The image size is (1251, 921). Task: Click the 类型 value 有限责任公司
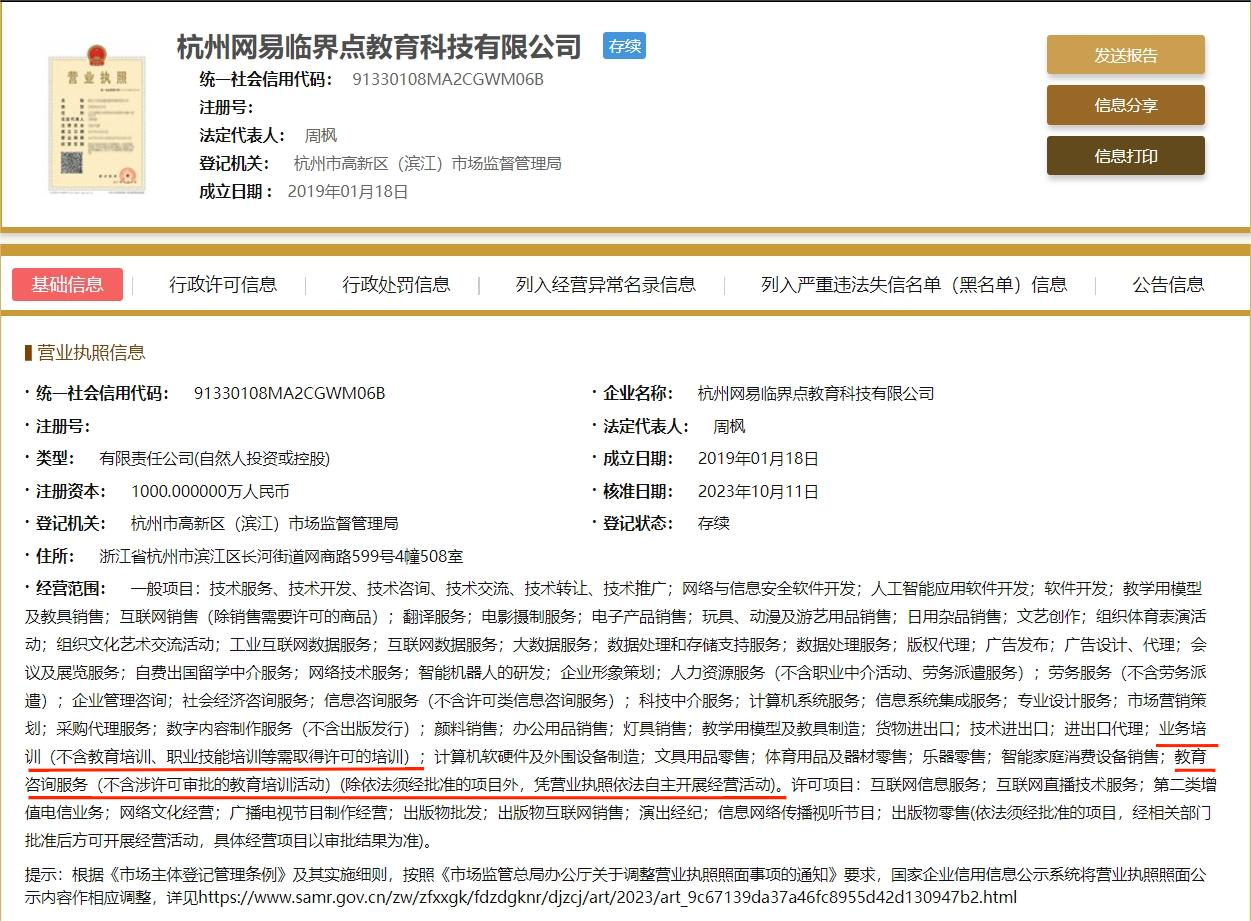coord(214,459)
